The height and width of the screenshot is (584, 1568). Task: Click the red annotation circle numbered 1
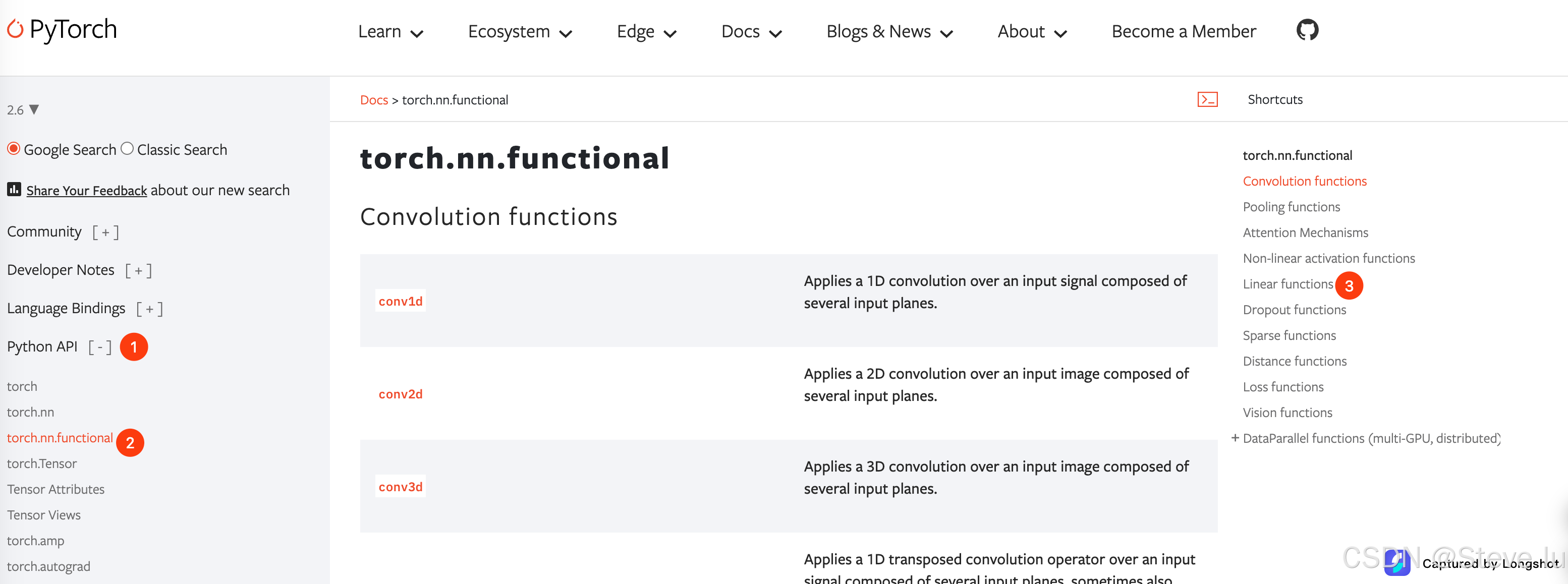tap(134, 347)
